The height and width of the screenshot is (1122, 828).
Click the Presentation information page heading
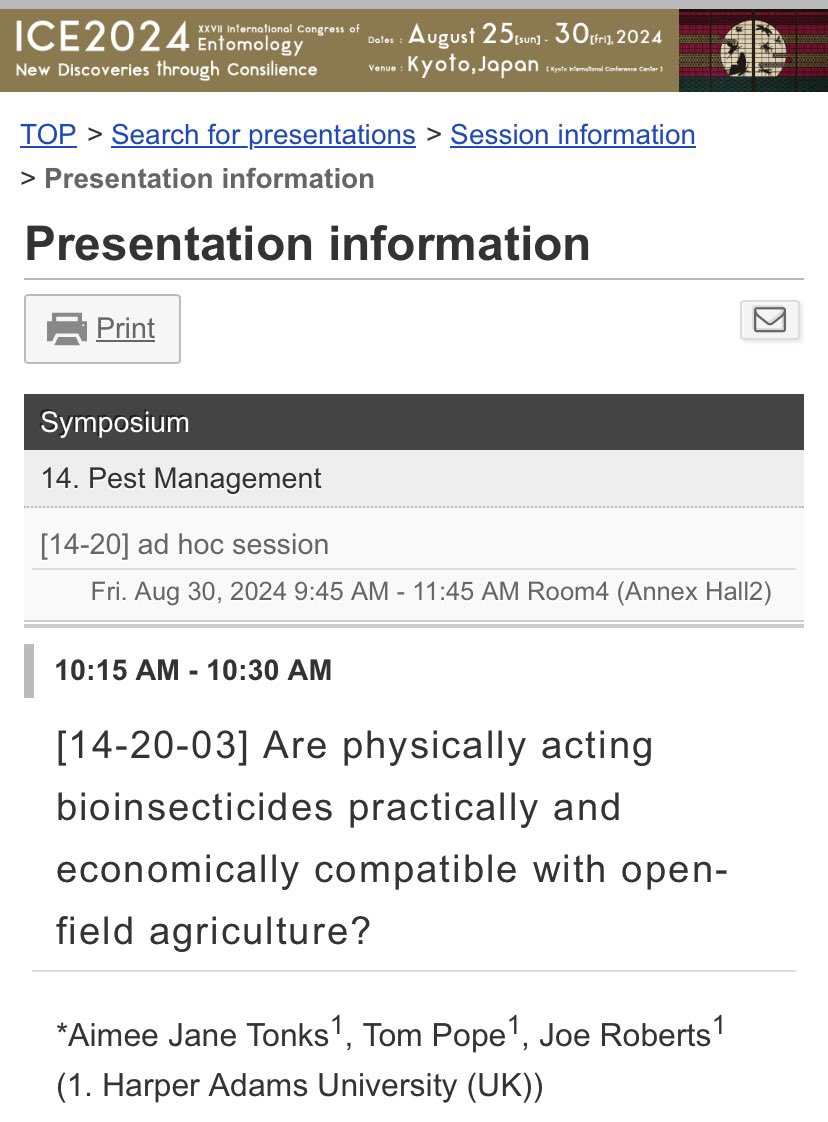(x=308, y=244)
